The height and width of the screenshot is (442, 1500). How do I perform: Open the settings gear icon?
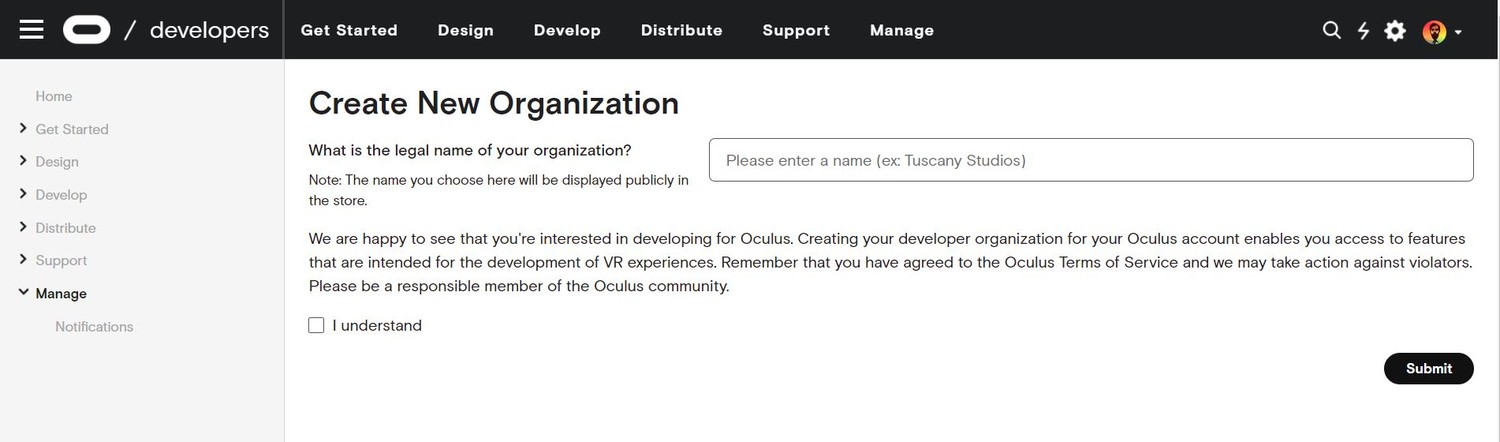click(1395, 31)
